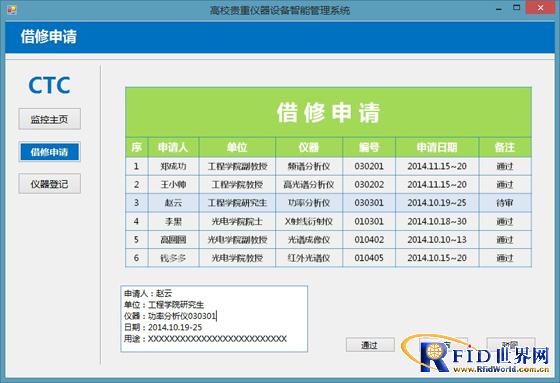Viewport: 560px width, 383px height.
Task: Click sequence number 3 in the table
Action: [x=137, y=203]
